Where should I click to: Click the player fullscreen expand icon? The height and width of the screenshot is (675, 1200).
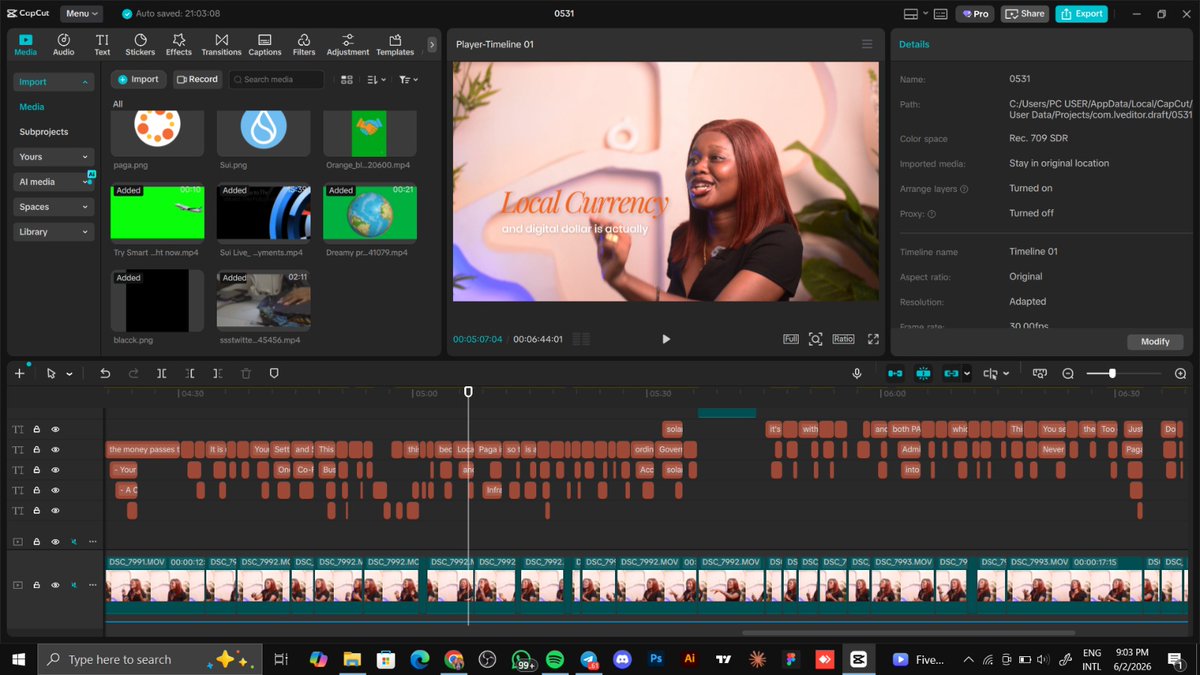point(873,339)
